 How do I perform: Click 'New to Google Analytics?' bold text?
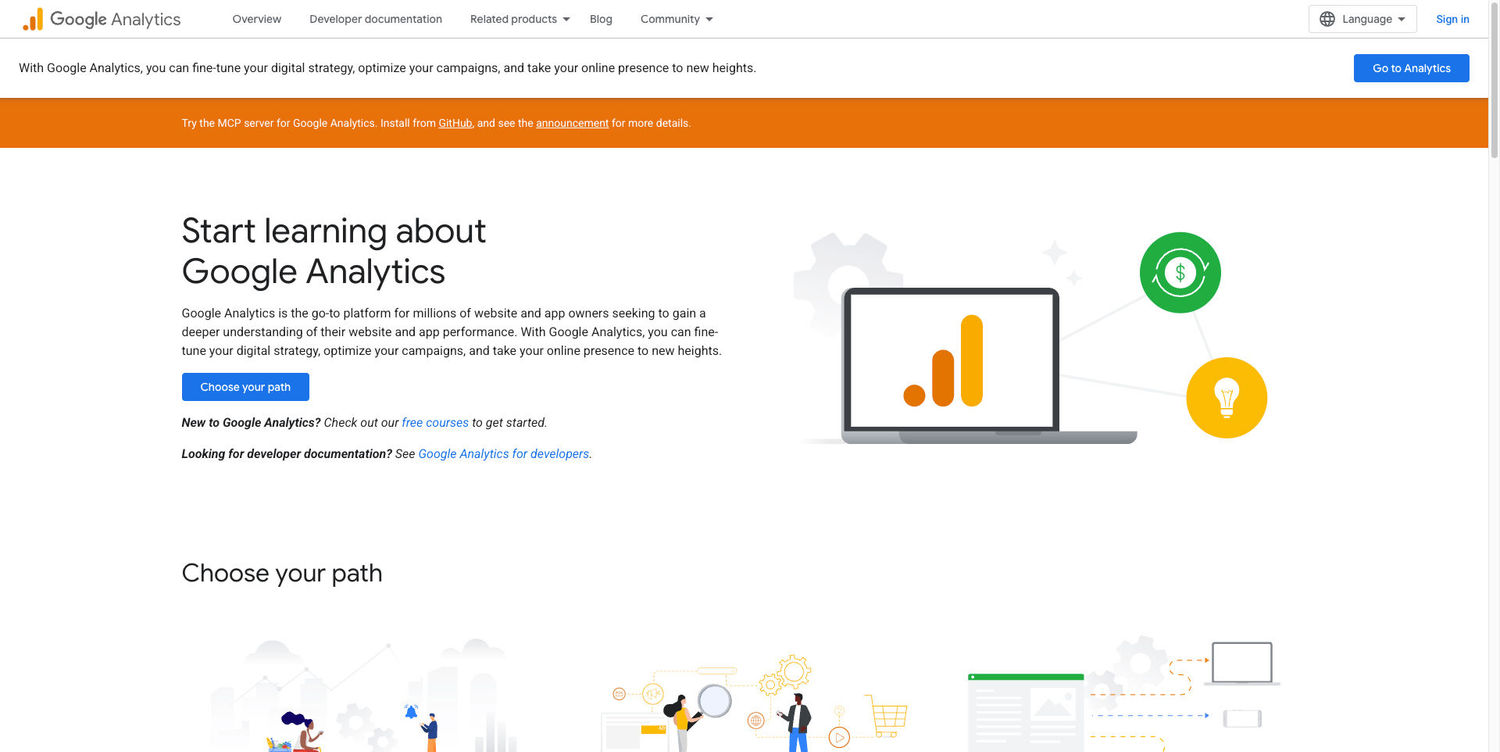[x=251, y=423]
